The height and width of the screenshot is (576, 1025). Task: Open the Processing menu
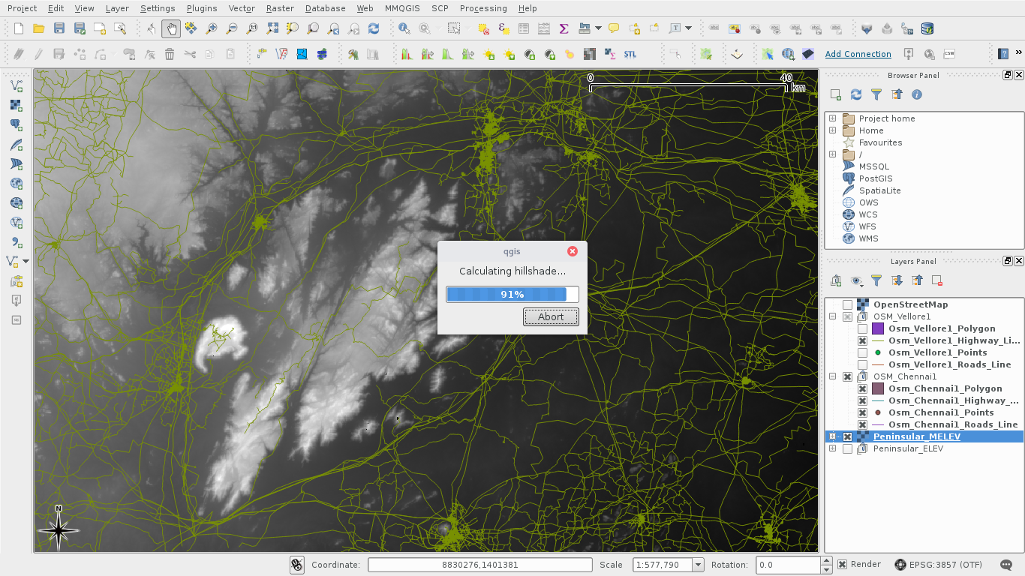pos(483,8)
